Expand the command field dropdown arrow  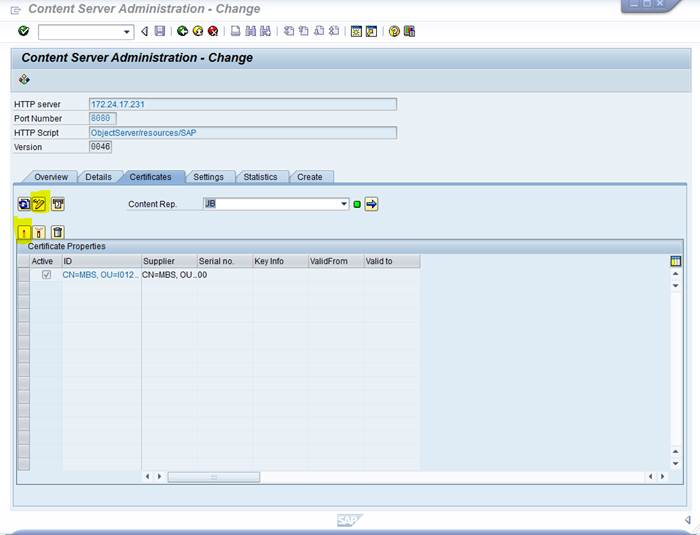click(127, 32)
